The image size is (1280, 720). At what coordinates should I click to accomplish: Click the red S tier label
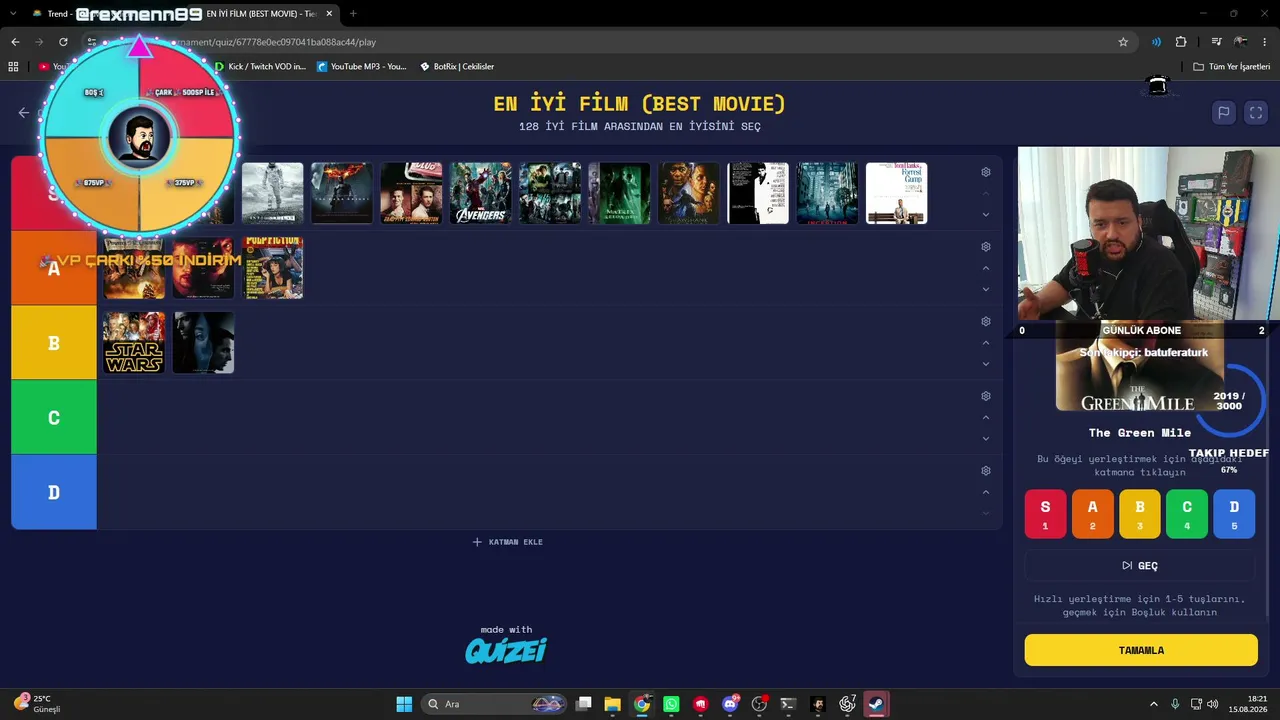pyautogui.click(x=54, y=193)
